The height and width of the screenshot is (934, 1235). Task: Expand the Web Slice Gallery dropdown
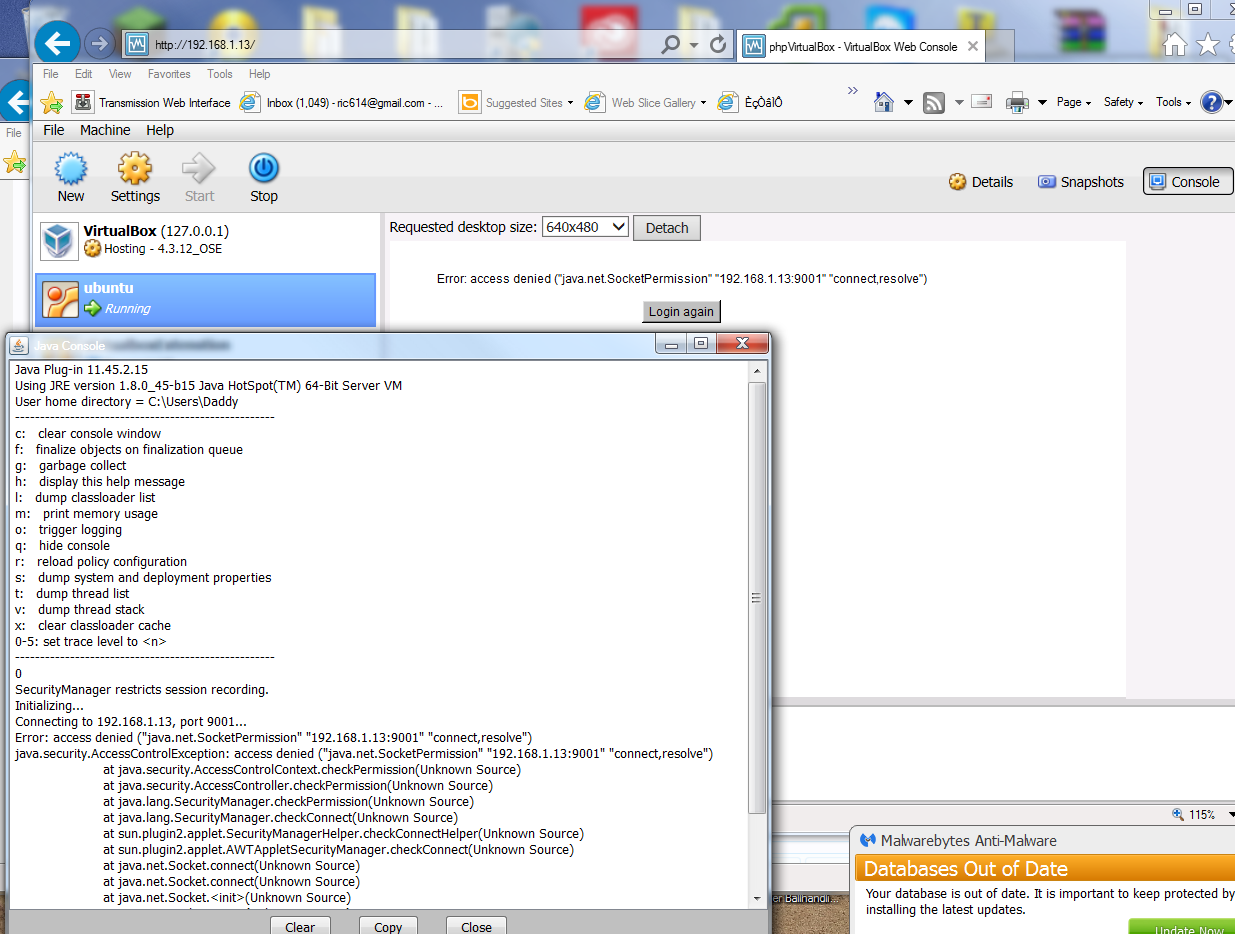[x=703, y=103]
